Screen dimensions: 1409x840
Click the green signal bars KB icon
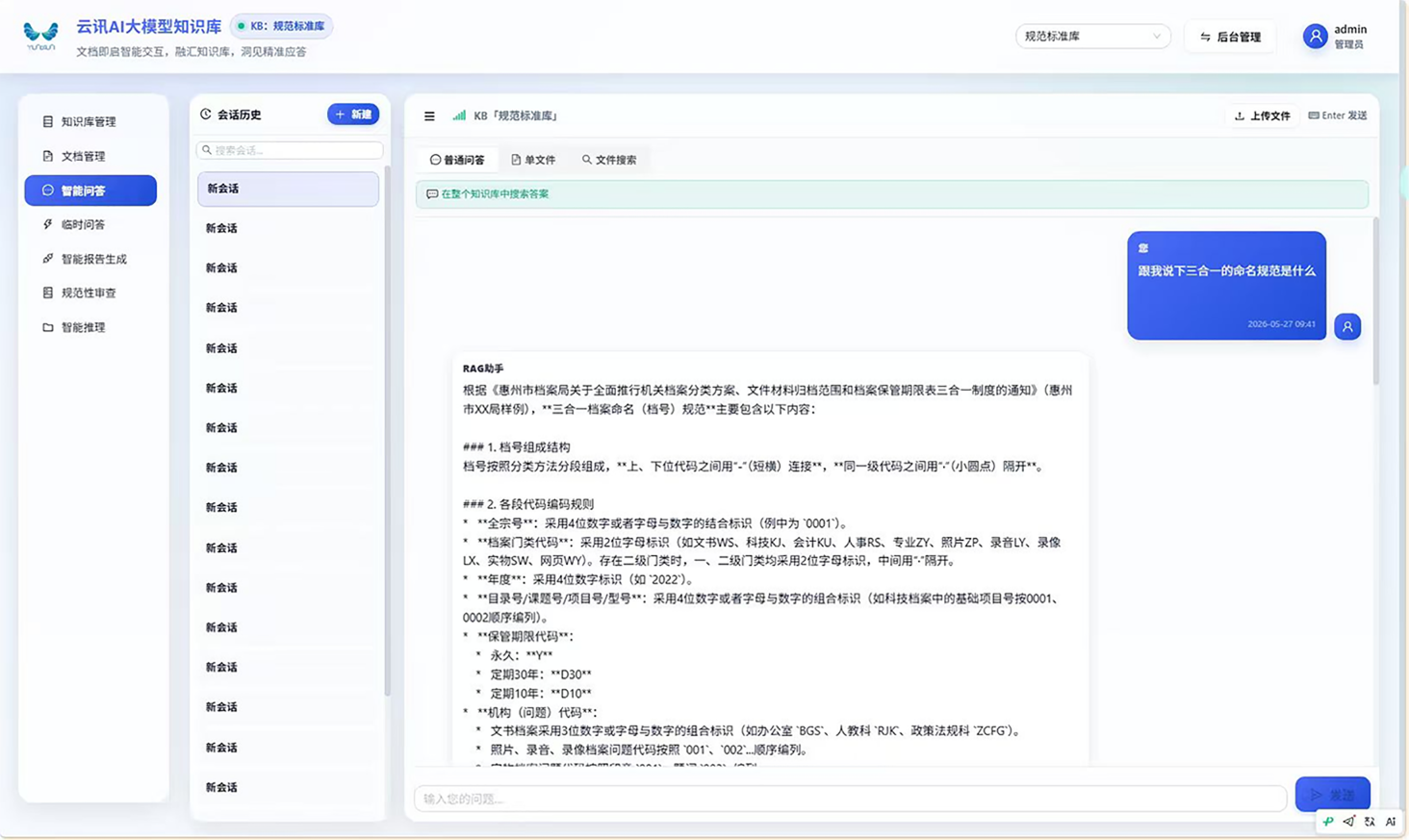(x=459, y=115)
